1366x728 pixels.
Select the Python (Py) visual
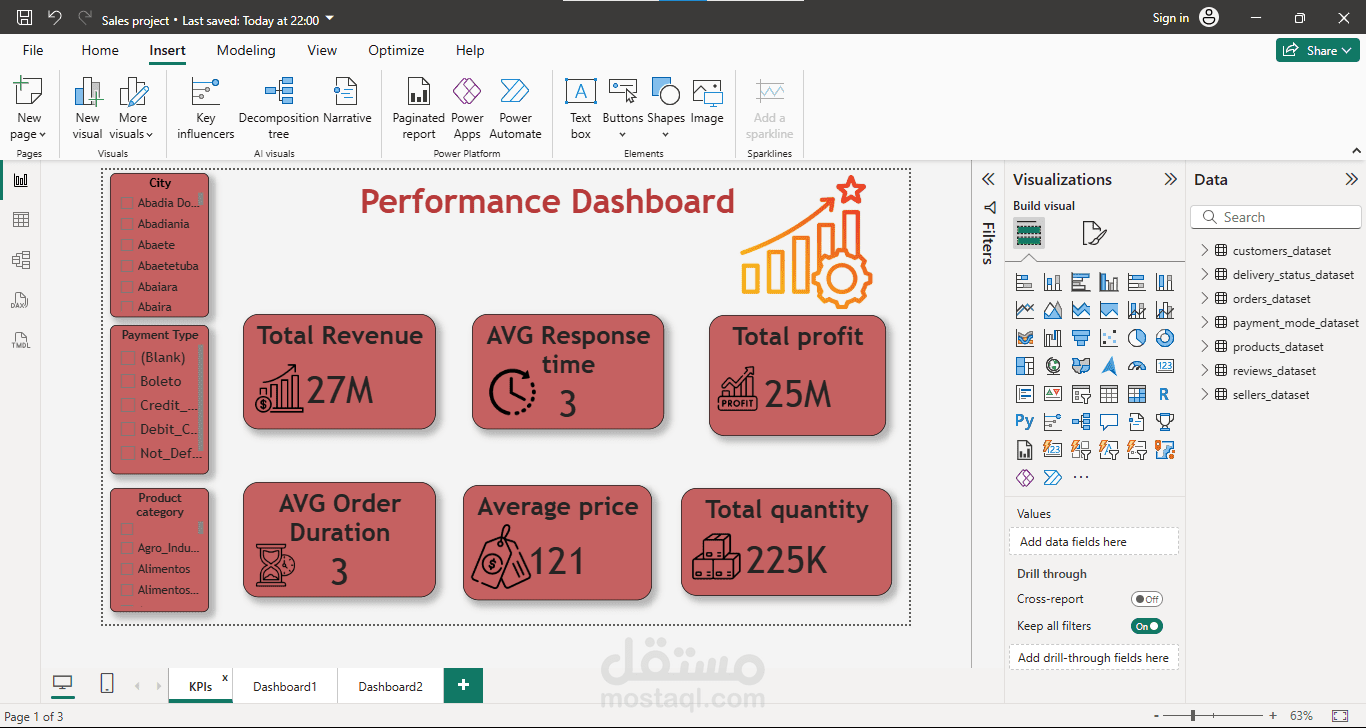pyautogui.click(x=1024, y=422)
